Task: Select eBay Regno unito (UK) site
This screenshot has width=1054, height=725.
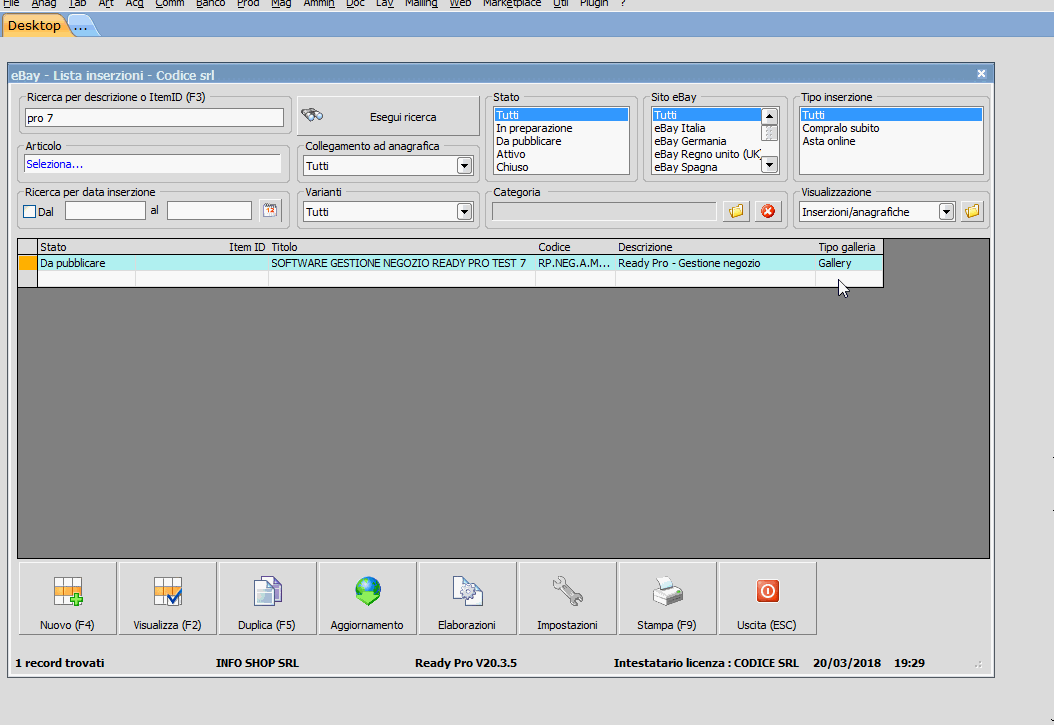Action: coord(707,155)
